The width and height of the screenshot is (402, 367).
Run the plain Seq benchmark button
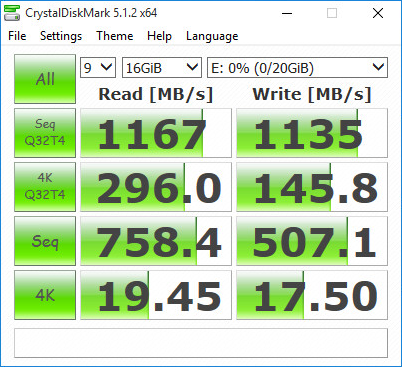pyautogui.click(x=45, y=241)
